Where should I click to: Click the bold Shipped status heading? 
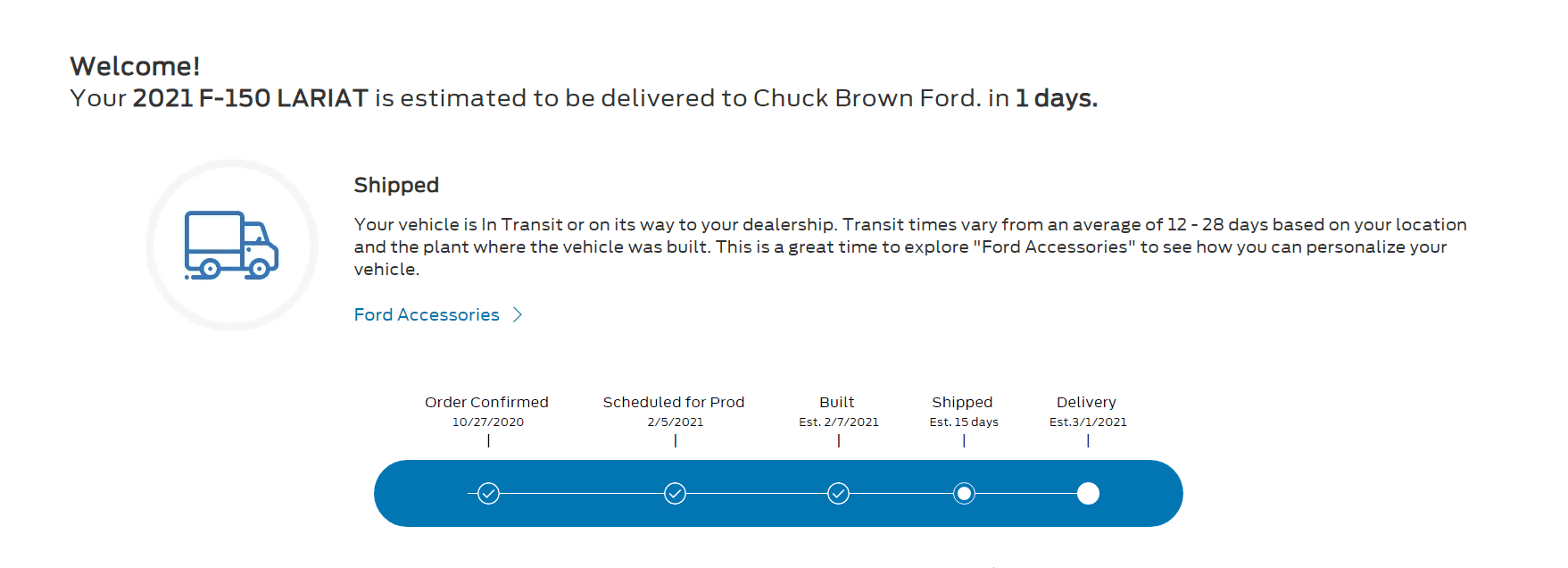[396, 185]
